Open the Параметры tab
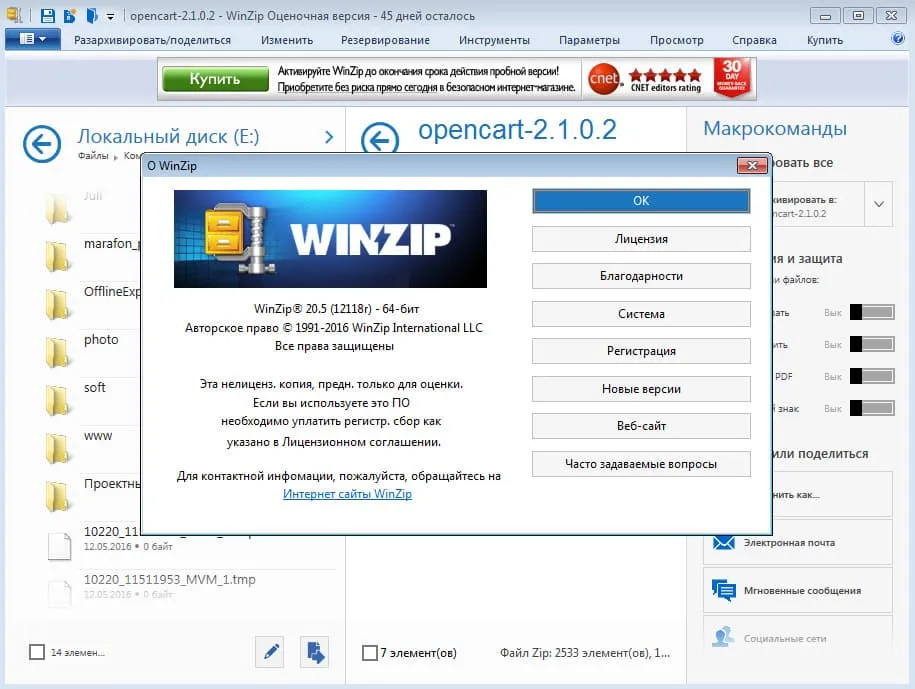Viewport: 915px width, 689px height. pyautogui.click(x=589, y=40)
